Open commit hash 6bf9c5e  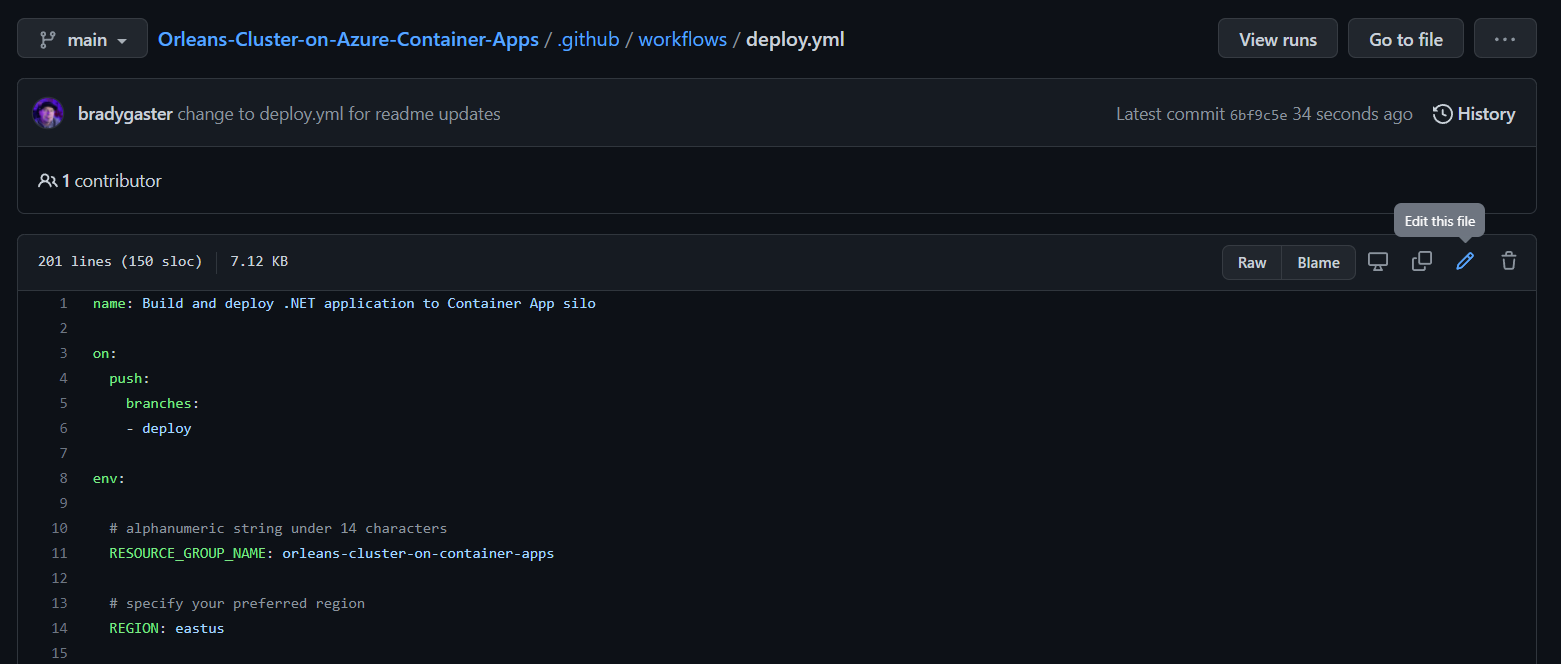[x=1258, y=115]
